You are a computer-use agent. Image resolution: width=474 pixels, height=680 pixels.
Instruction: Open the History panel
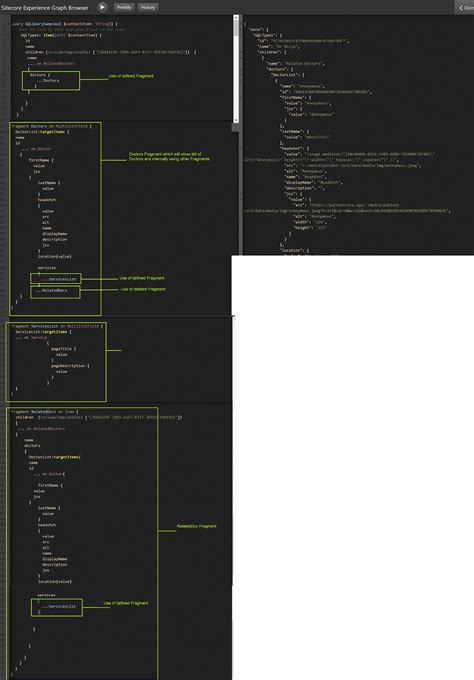tap(148, 7)
